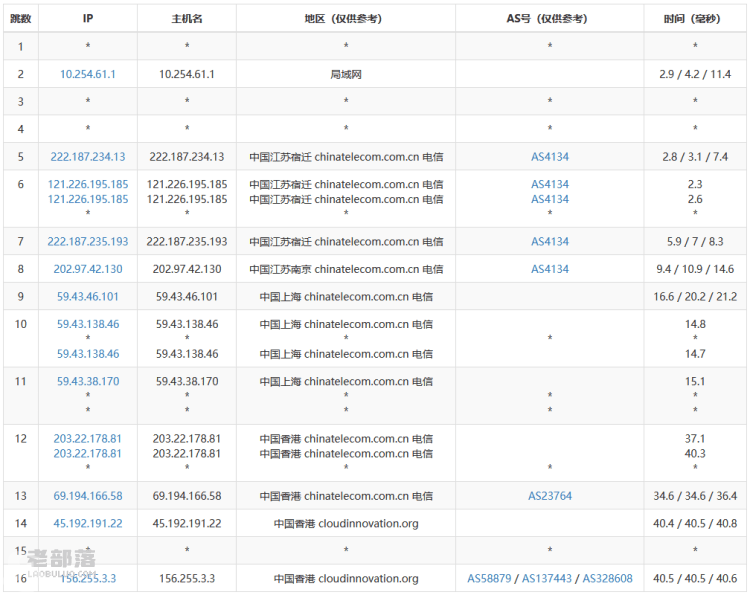Click the "IP" column header
Viewport: 750px width, 595px height.
87,19
